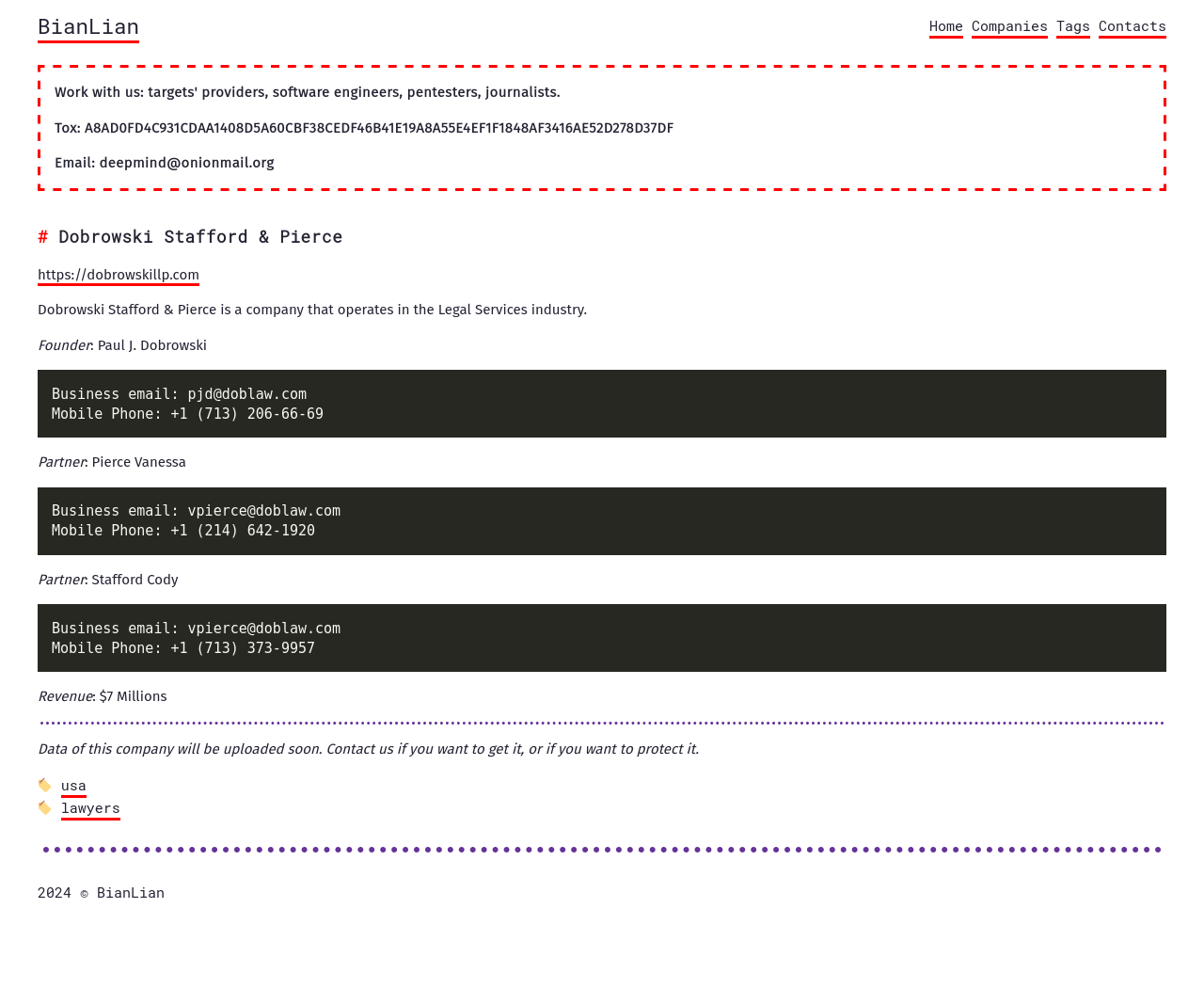The width and height of the screenshot is (1204, 988).
Task: Click the 2024 BianLian footer text
Action: tap(101, 893)
